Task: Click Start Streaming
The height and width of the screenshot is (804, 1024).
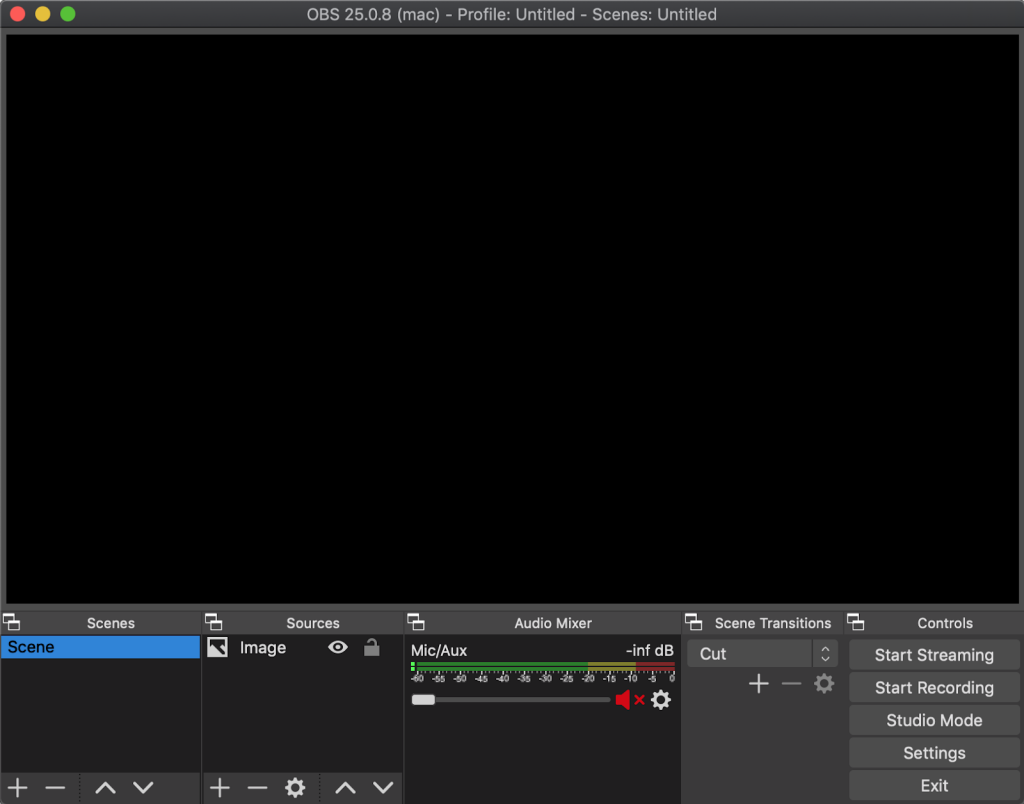Action: [x=933, y=655]
